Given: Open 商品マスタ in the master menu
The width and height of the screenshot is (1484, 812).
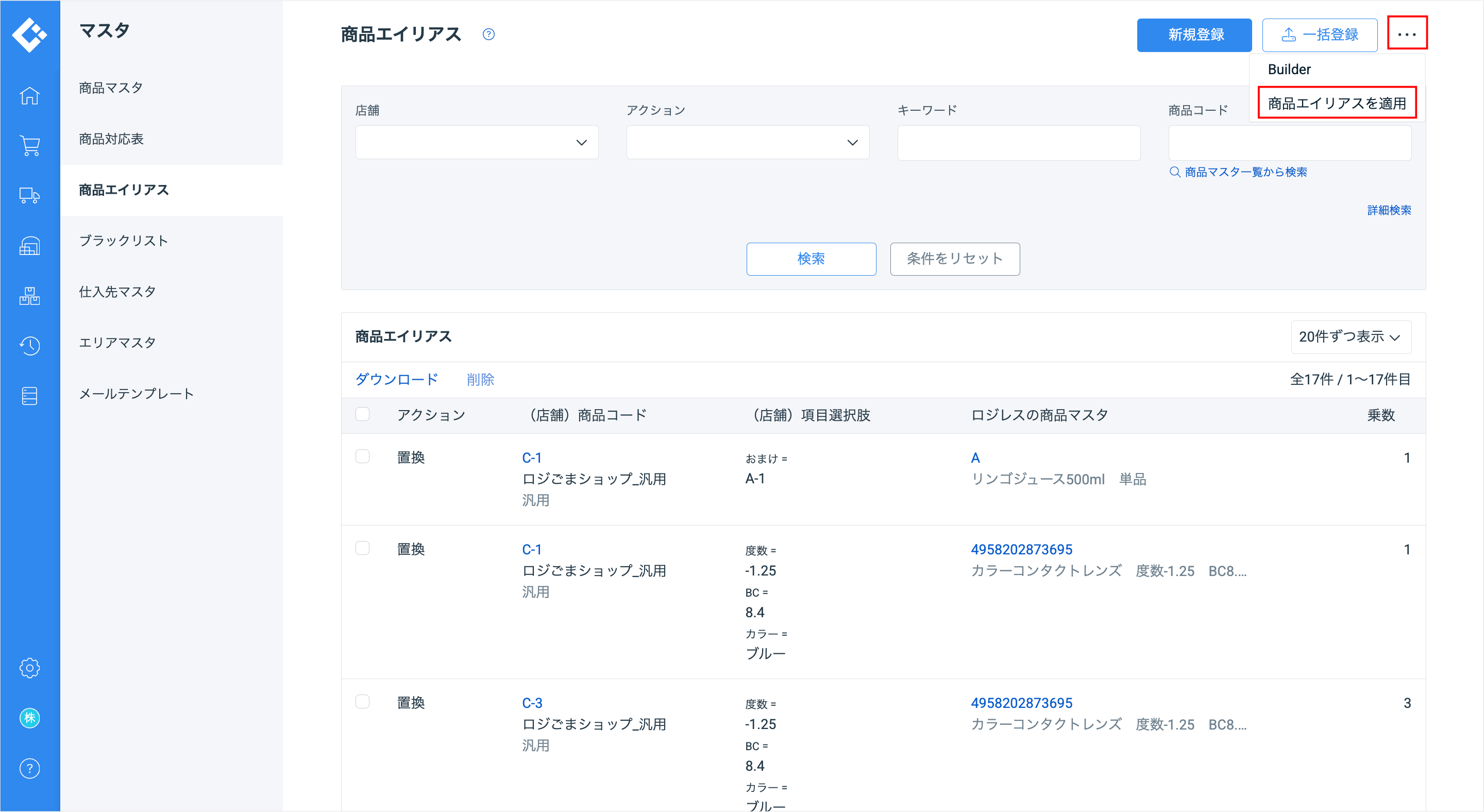Looking at the screenshot, I should pos(111,88).
